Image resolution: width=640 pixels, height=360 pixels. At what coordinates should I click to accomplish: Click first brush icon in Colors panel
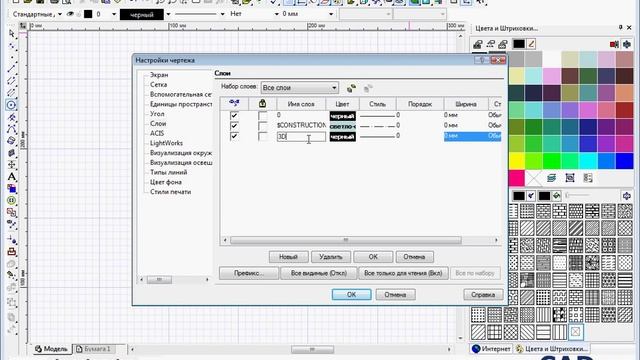click(x=478, y=44)
